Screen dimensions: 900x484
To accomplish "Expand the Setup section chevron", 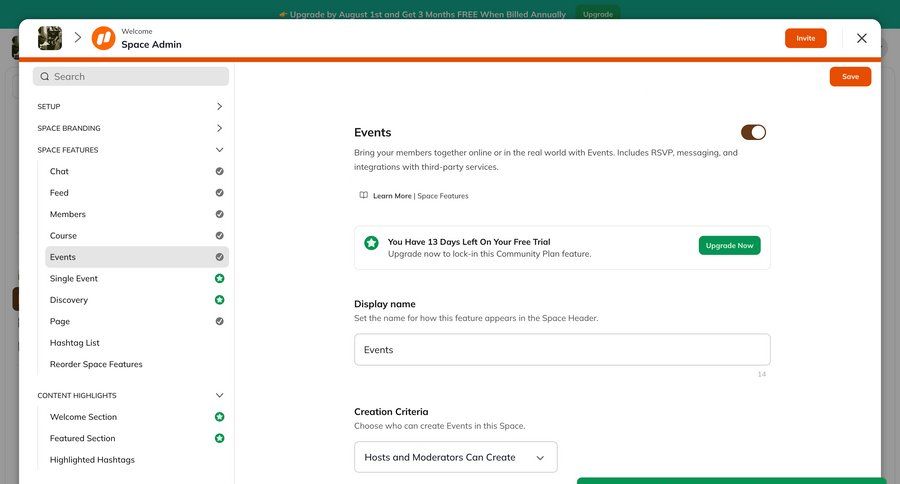I will point(219,106).
